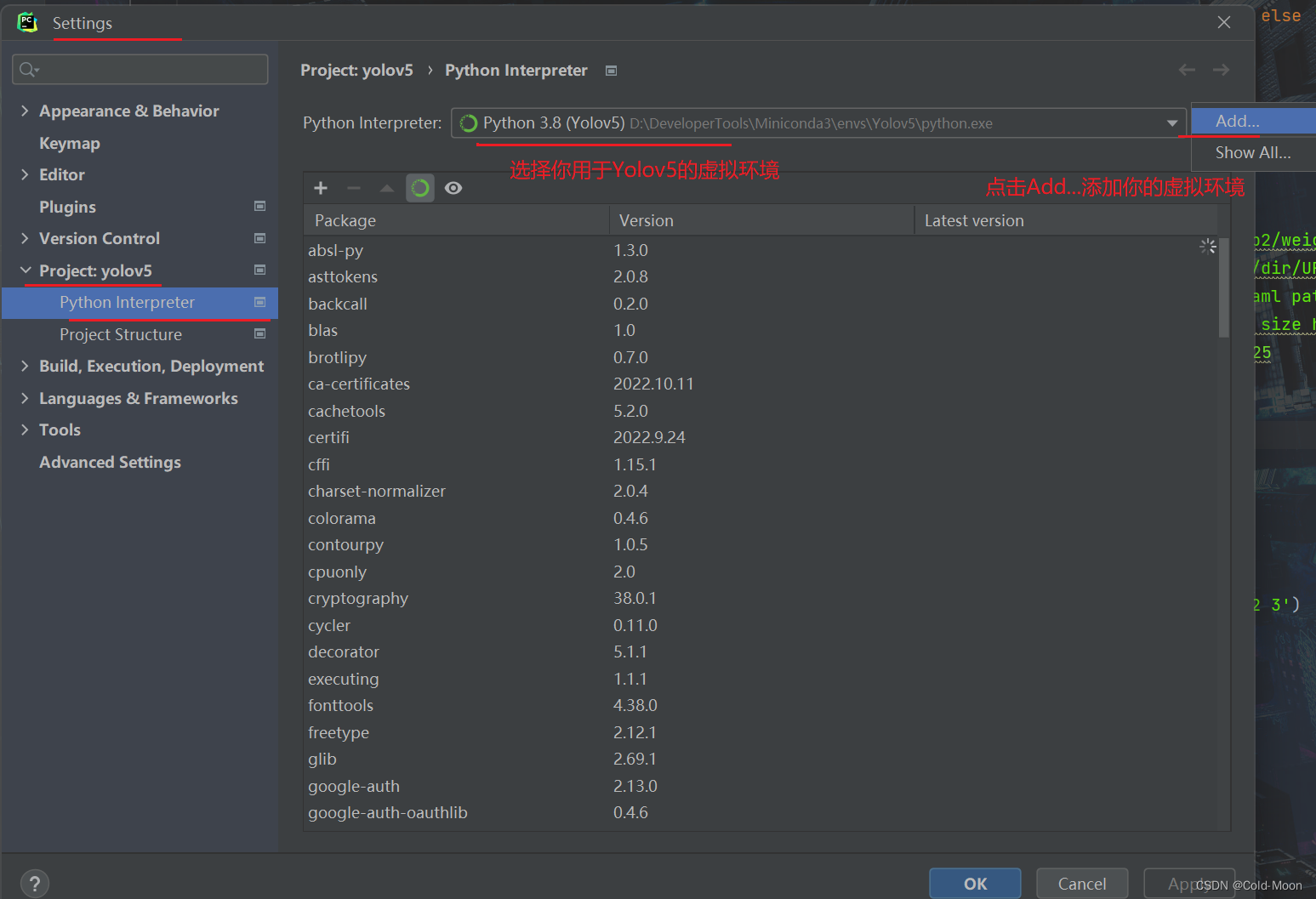Expand the Tools section

25,430
